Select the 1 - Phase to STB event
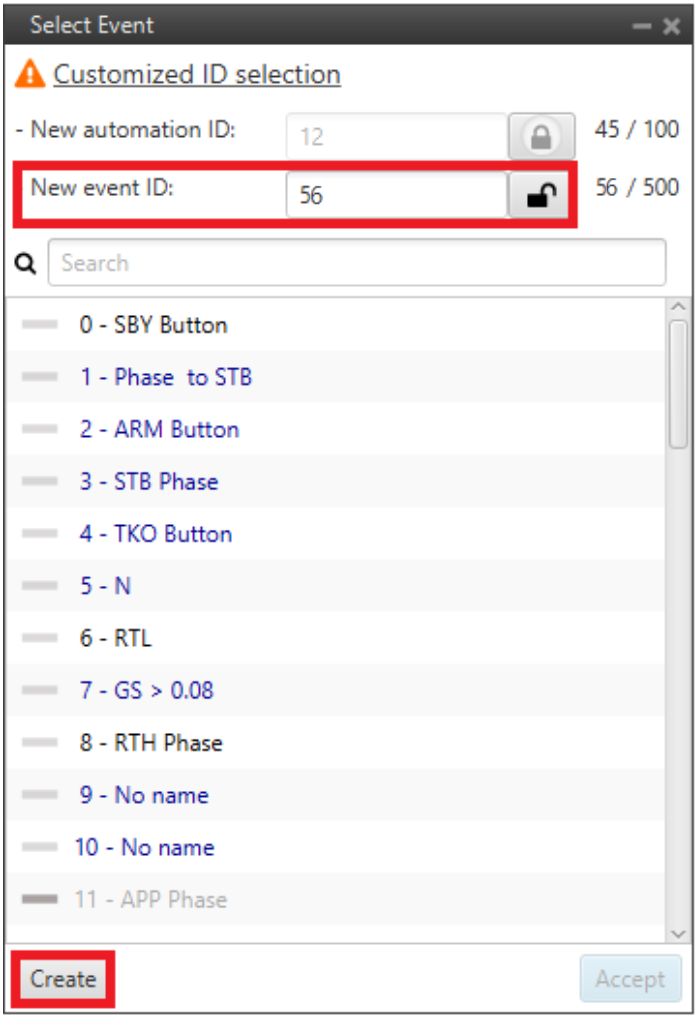The height and width of the screenshot is (1016, 697). pos(165,377)
